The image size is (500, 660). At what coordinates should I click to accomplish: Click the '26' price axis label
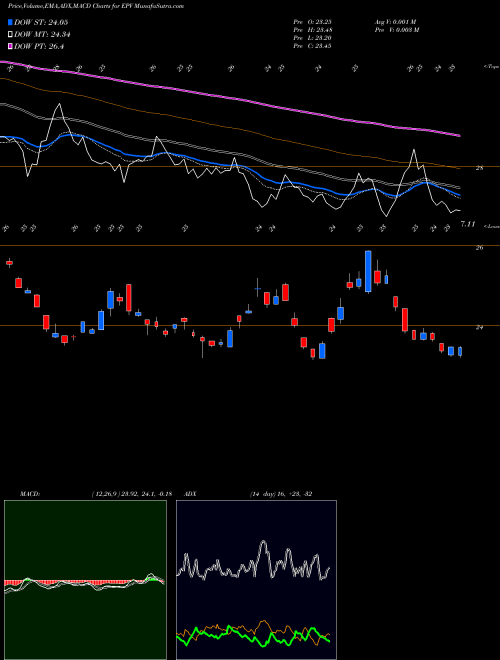[x=479, y=248]
